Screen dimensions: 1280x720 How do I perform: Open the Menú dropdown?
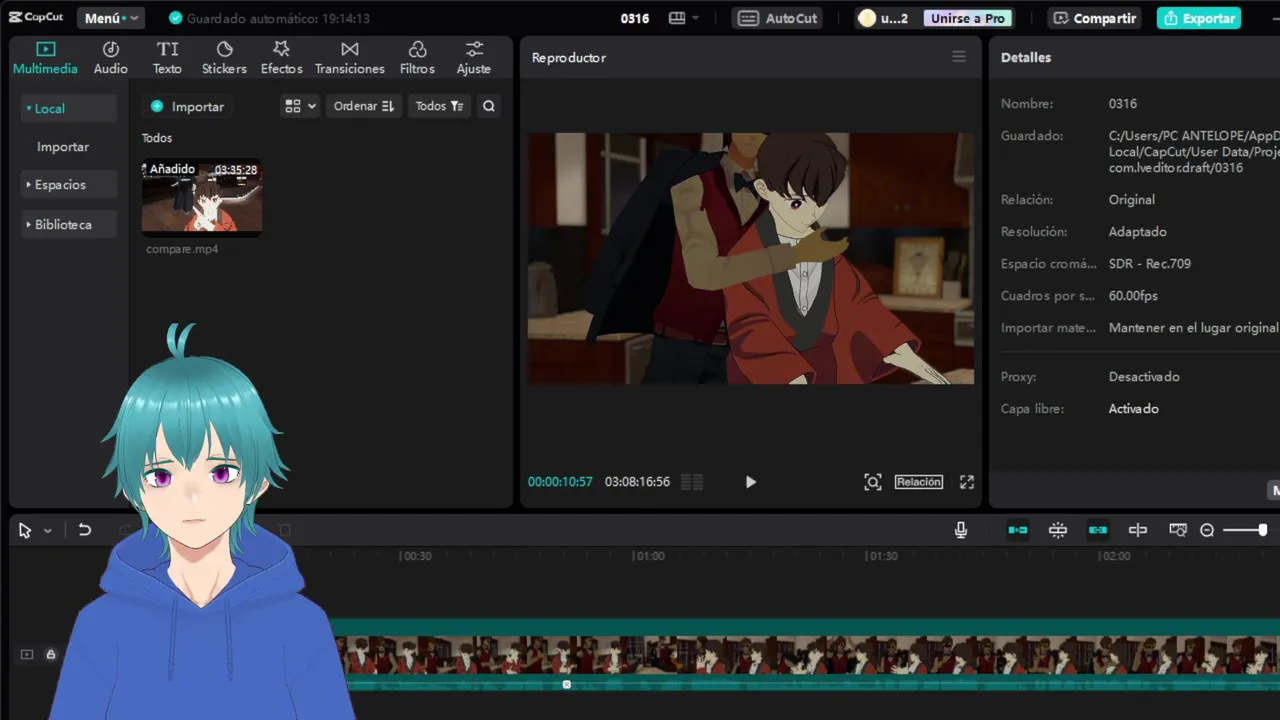point(111,18)
